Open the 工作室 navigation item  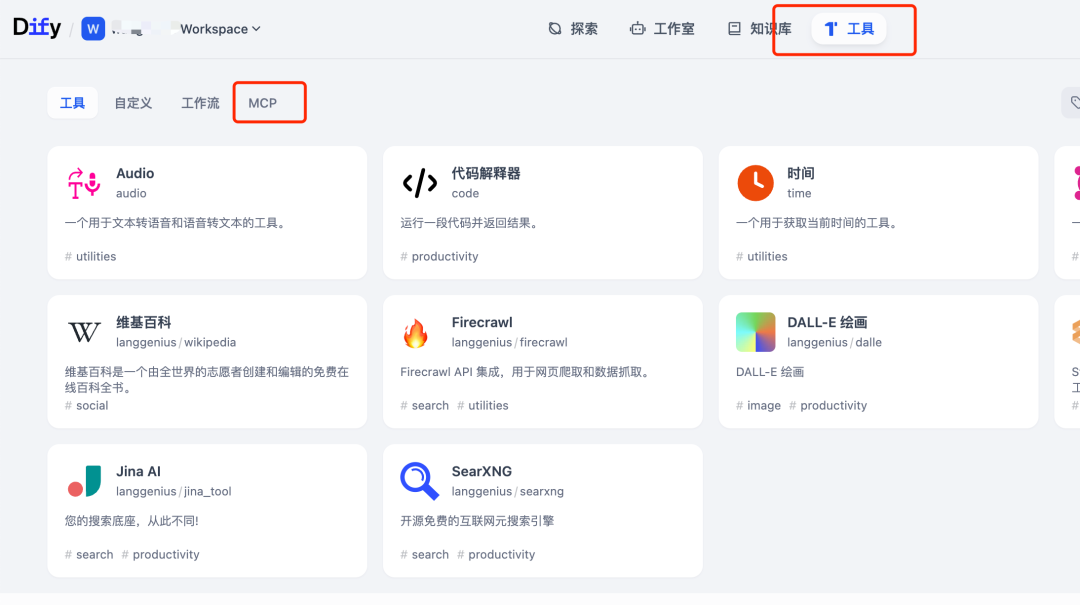click(662, 29)
